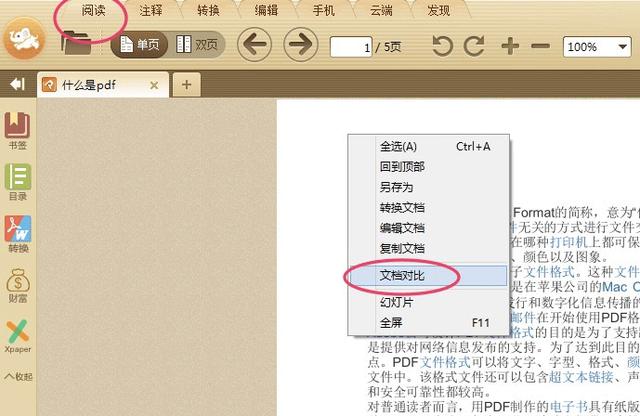Open the 阅读 tab
Viewport: 640px width, 416px height.
point(93,10)
